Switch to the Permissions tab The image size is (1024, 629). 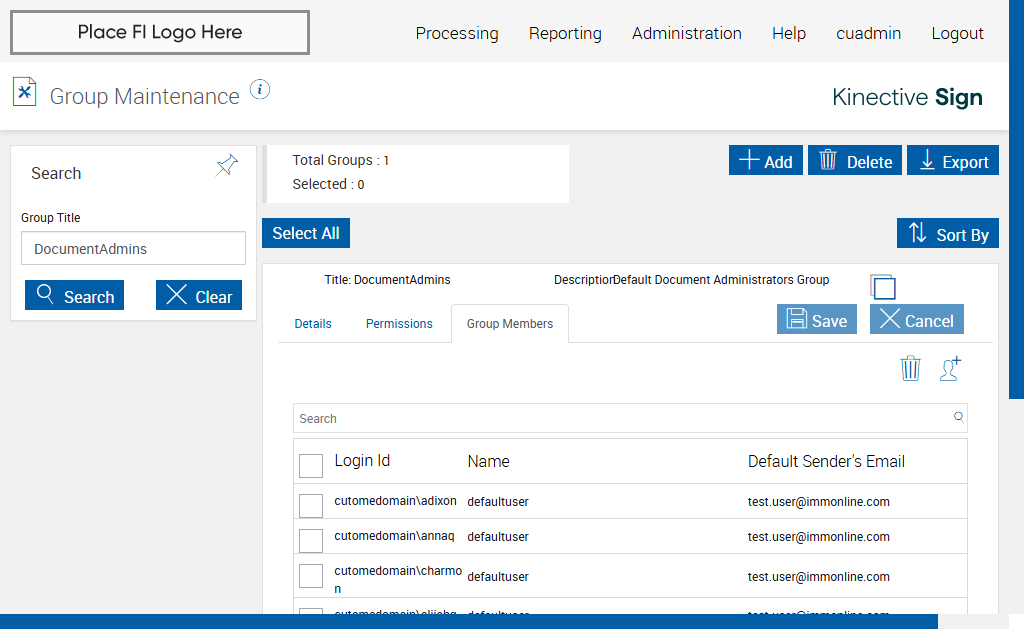click(399, 324)
